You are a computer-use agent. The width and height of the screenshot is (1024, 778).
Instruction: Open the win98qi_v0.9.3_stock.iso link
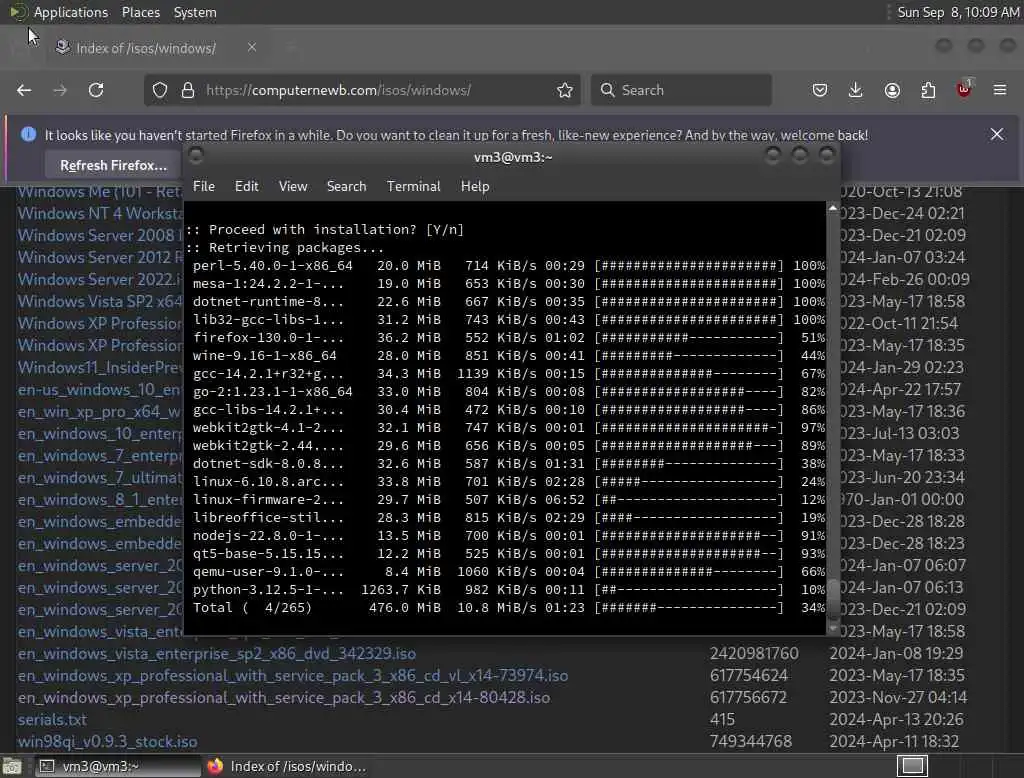click(x=107, y=741)
